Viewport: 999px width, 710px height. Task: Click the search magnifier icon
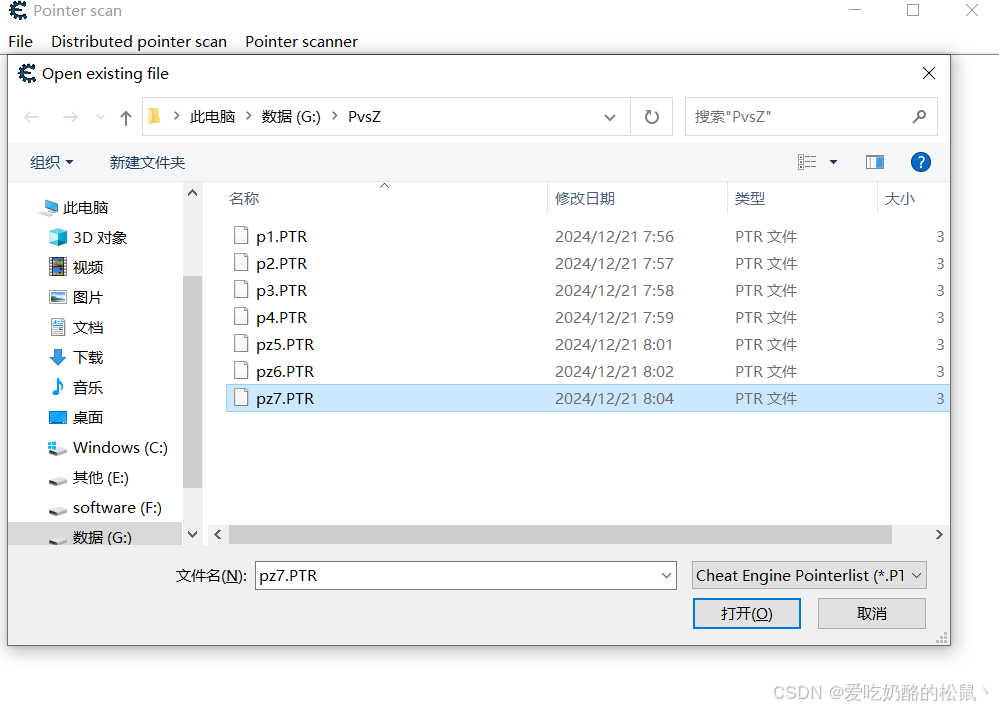919,117
